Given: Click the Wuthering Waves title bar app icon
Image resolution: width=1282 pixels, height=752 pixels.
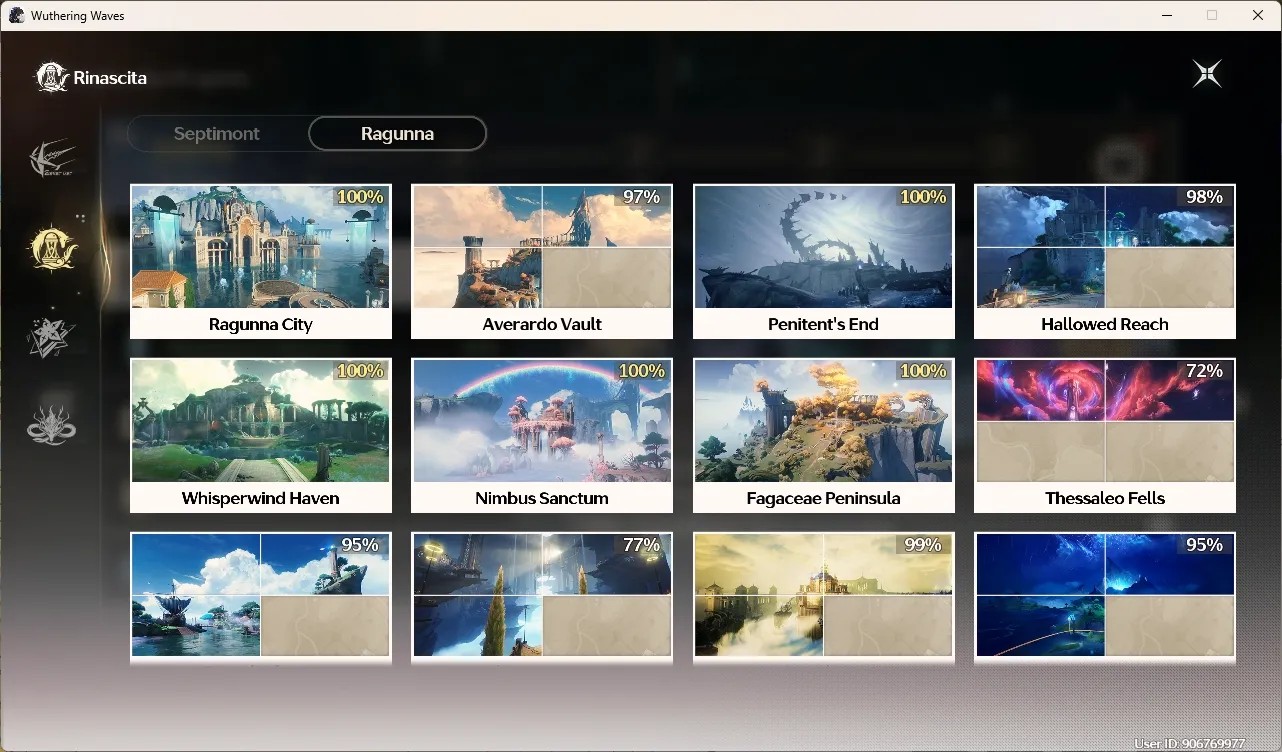Looking at the screenshot, I should click(16, 15).
